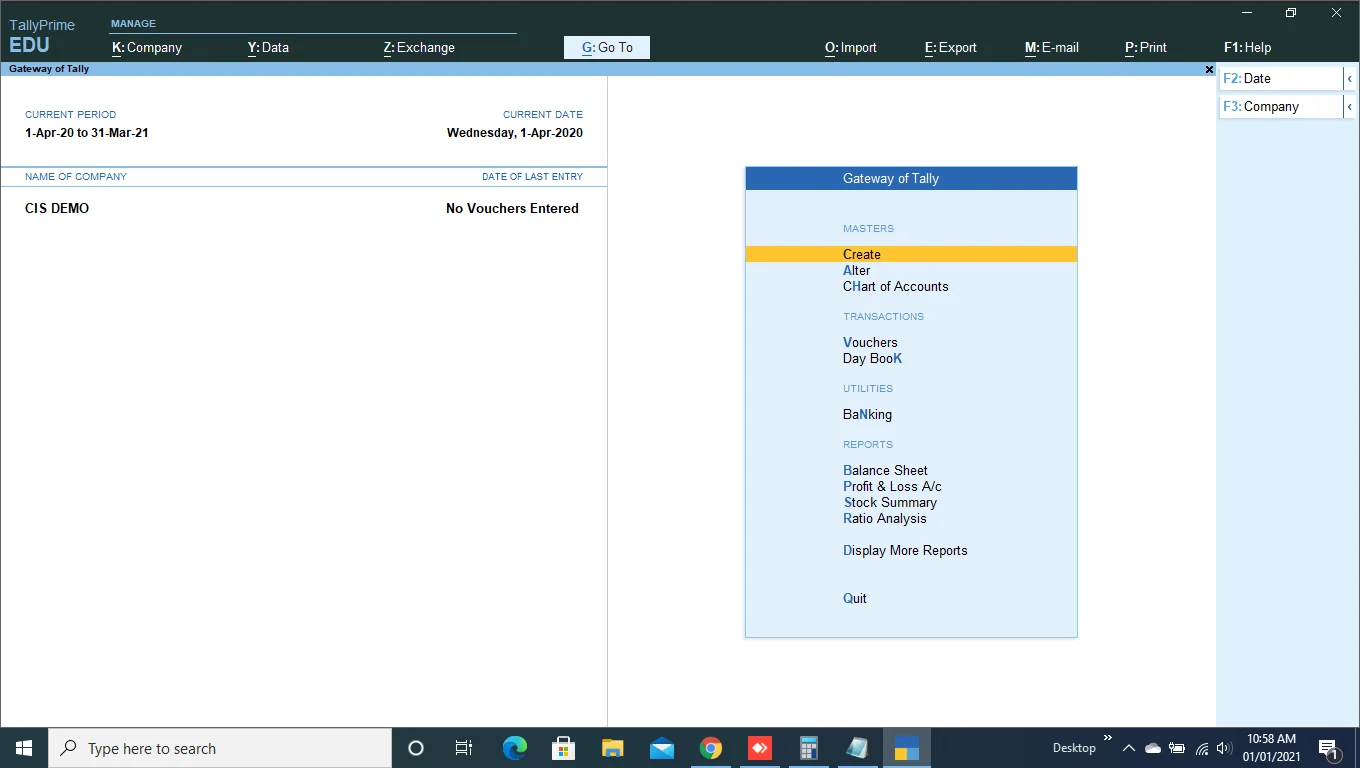Image resolution: width=1360 pixels, height=768 pixels.
Task: Open the O: Import menu
Action: pyautogui.click(x=851, y=47)
